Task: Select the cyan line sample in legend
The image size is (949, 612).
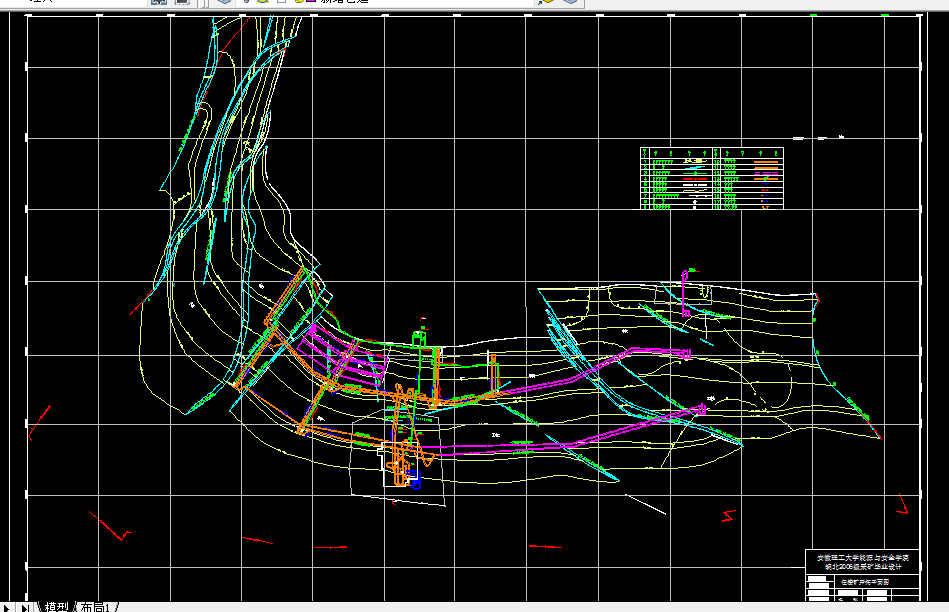Action: tap(695, 167)
